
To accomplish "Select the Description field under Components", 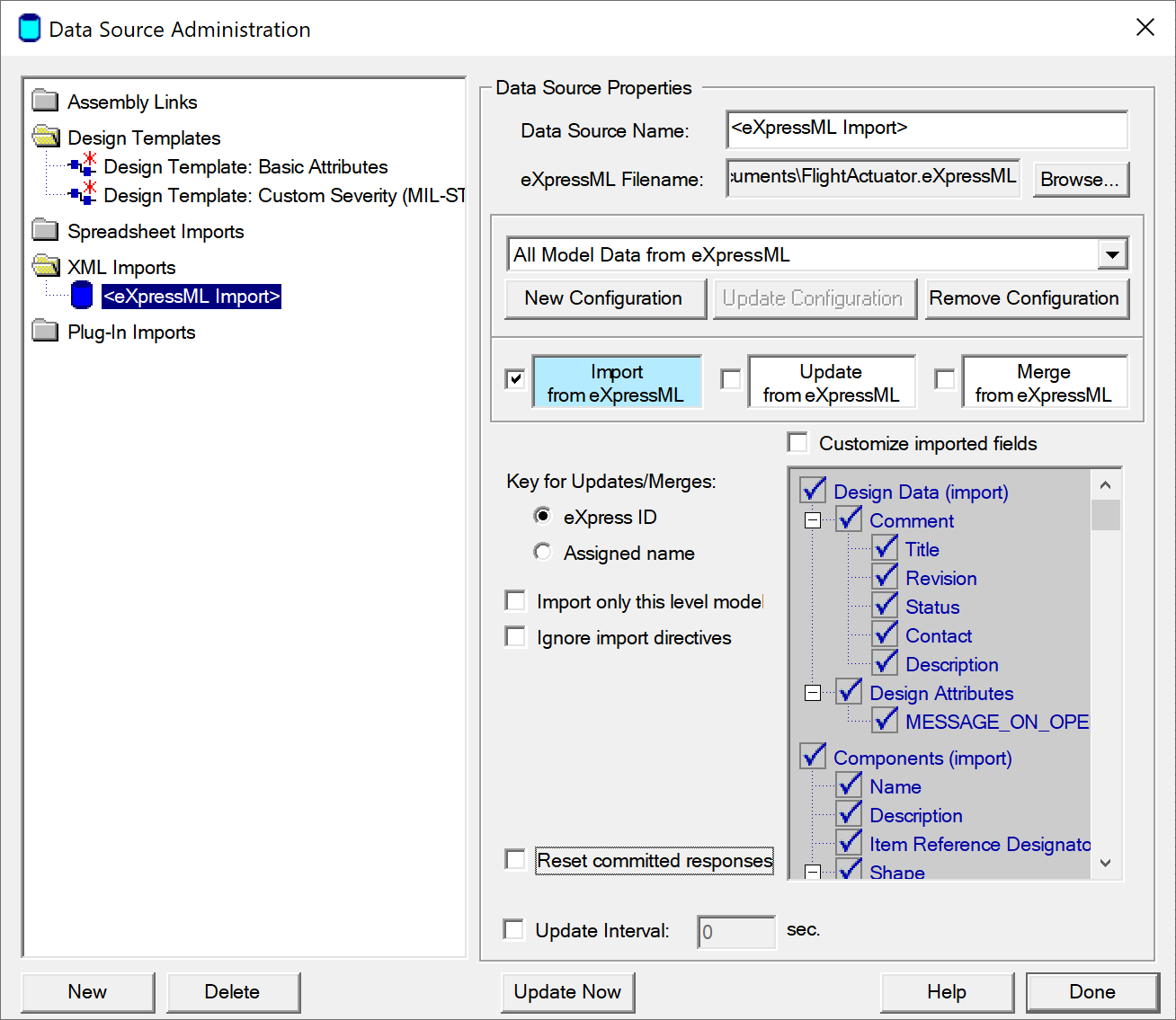I will point(916,816).
